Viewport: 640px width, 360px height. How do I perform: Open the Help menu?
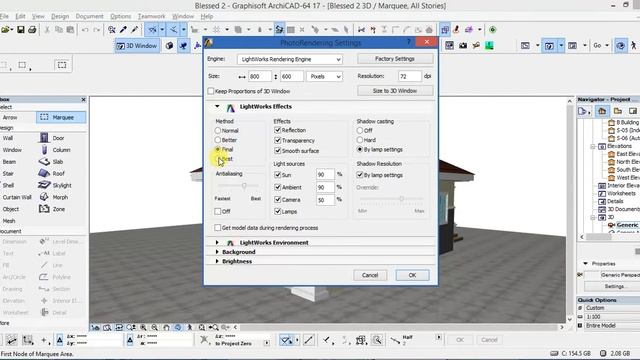coord(207,16)
